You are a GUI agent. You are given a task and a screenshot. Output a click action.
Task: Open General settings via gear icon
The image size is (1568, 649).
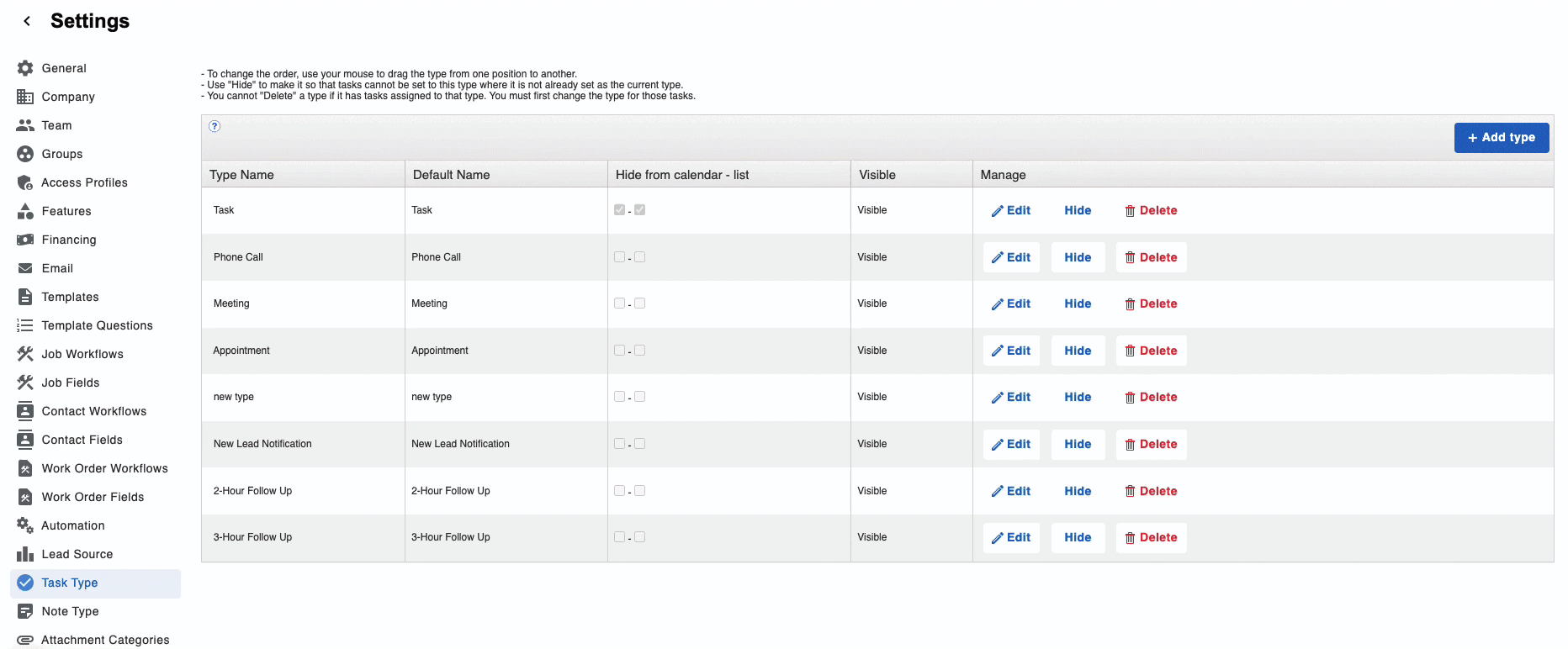[x=25, y=68]
